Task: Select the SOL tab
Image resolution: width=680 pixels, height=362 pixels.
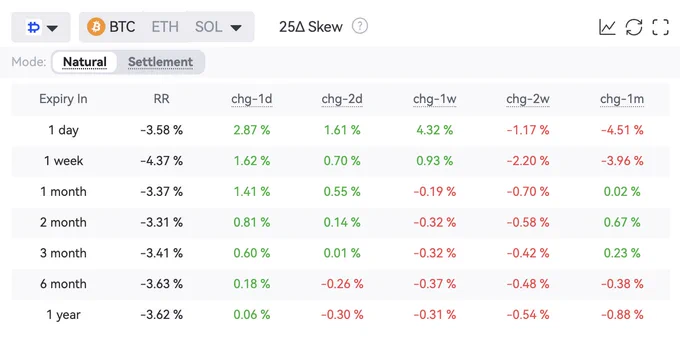Action: [x=209, y=27]
